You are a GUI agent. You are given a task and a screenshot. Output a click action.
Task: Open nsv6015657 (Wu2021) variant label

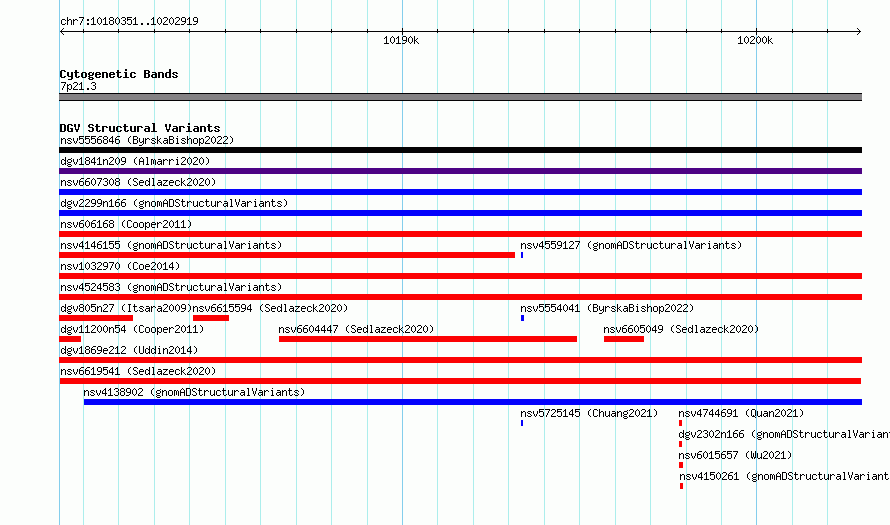pos(735,455)
